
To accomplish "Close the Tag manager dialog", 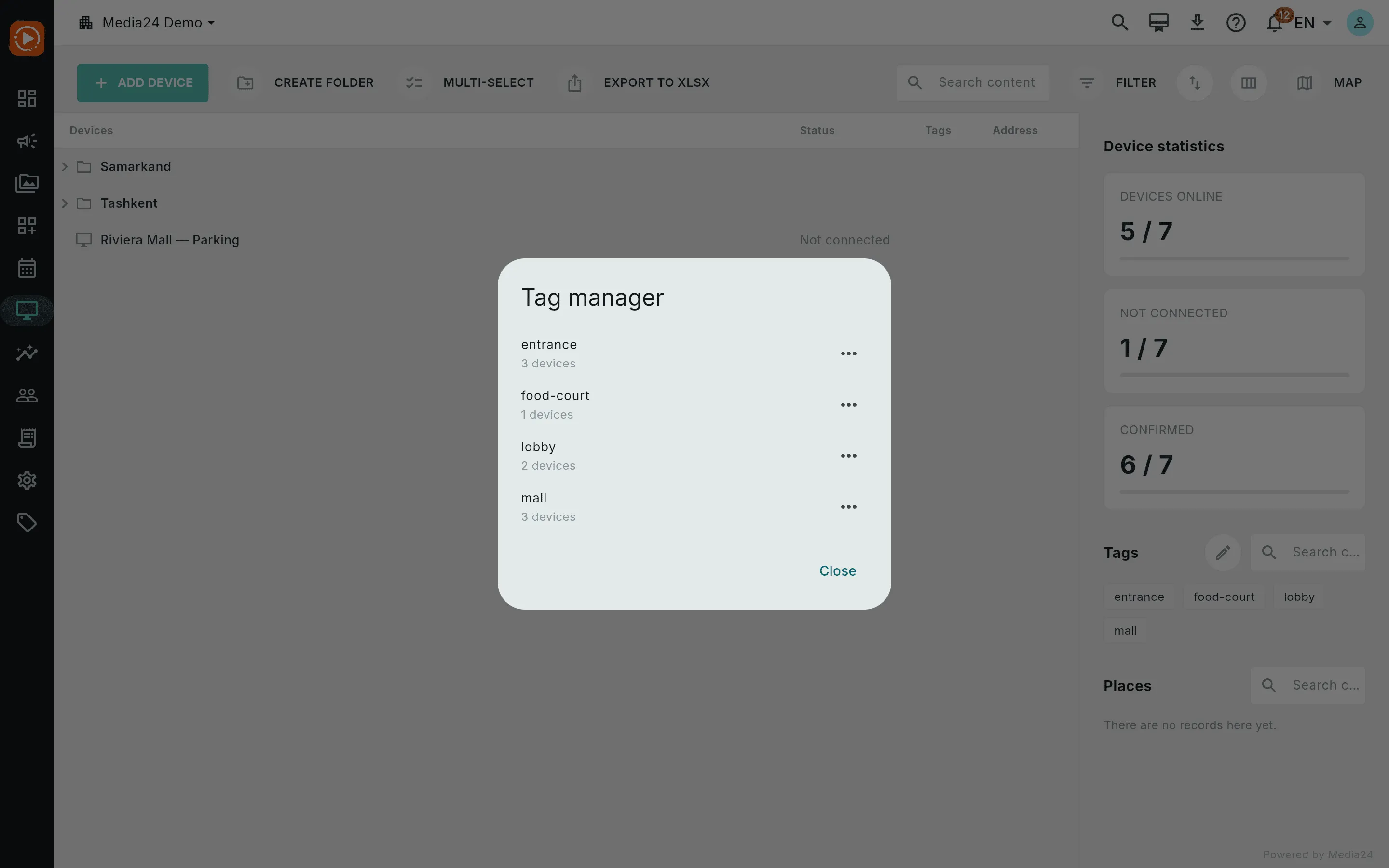I will coord(837,570).
